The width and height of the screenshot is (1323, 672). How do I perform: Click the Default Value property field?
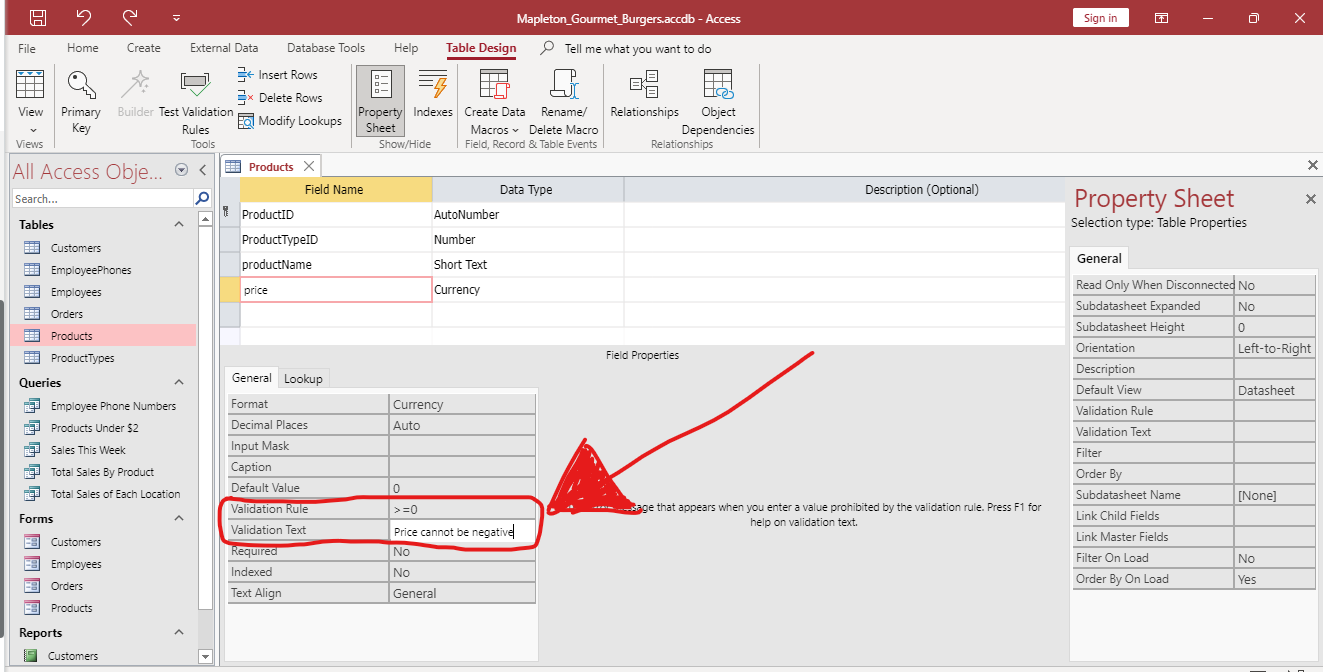tap(462, 488)
